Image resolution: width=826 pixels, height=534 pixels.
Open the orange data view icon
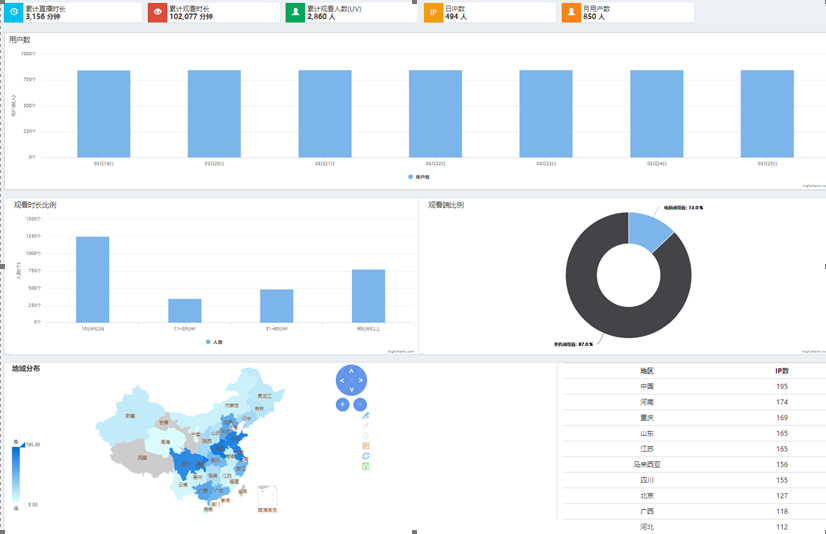(x=366, y=446)
